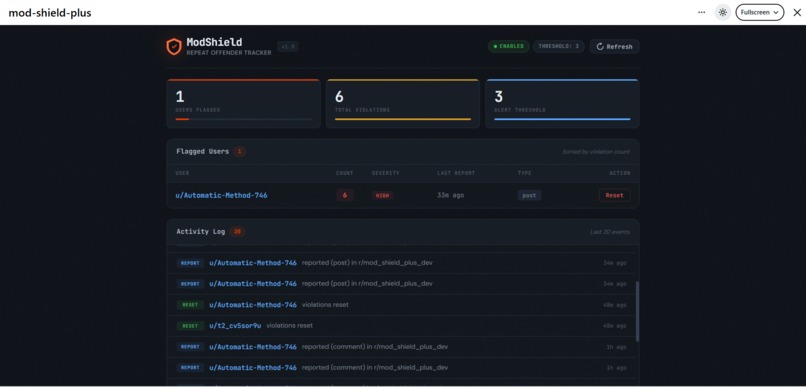Click the mod-shield-plus window title
This screenshot has width=806, height=387.
coord(50,13)
